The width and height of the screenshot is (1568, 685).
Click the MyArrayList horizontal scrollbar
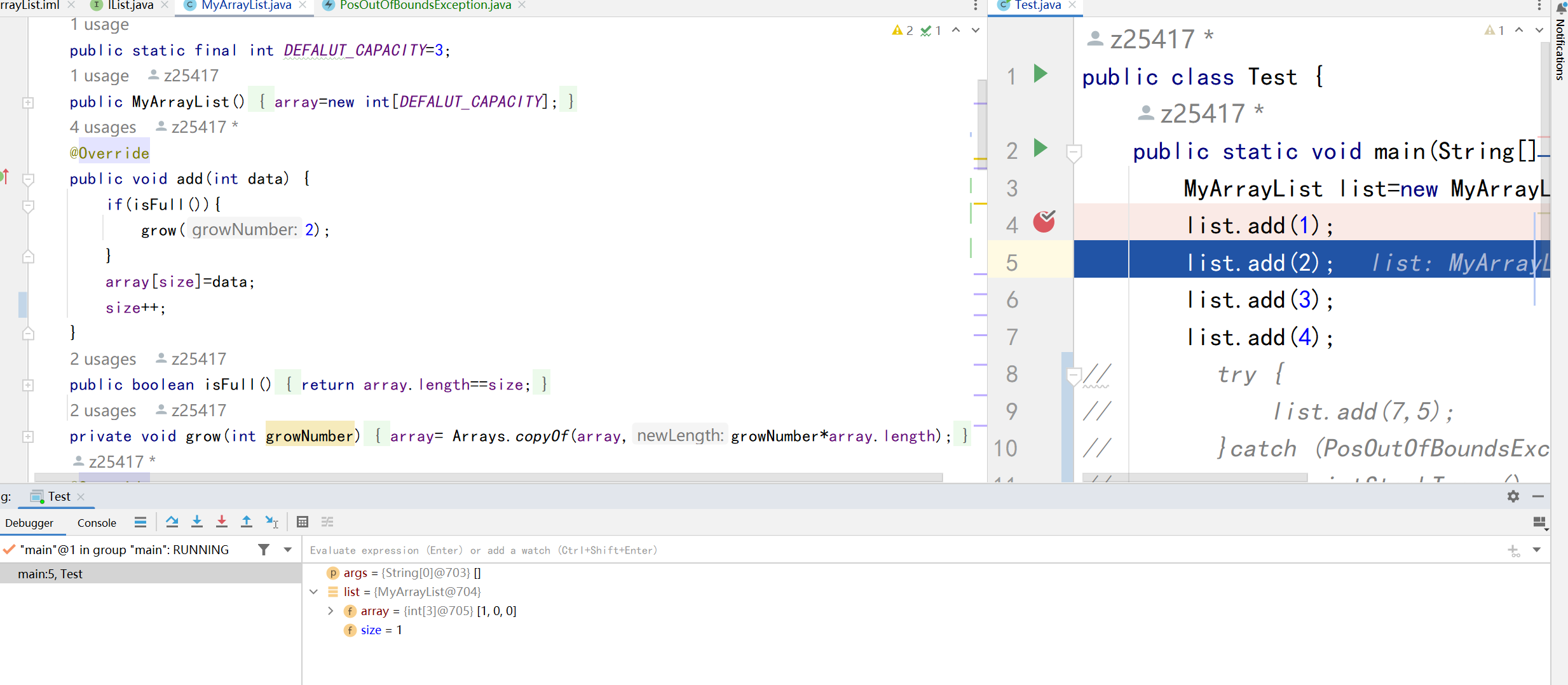pyautogui.click(x=488, y=477)
